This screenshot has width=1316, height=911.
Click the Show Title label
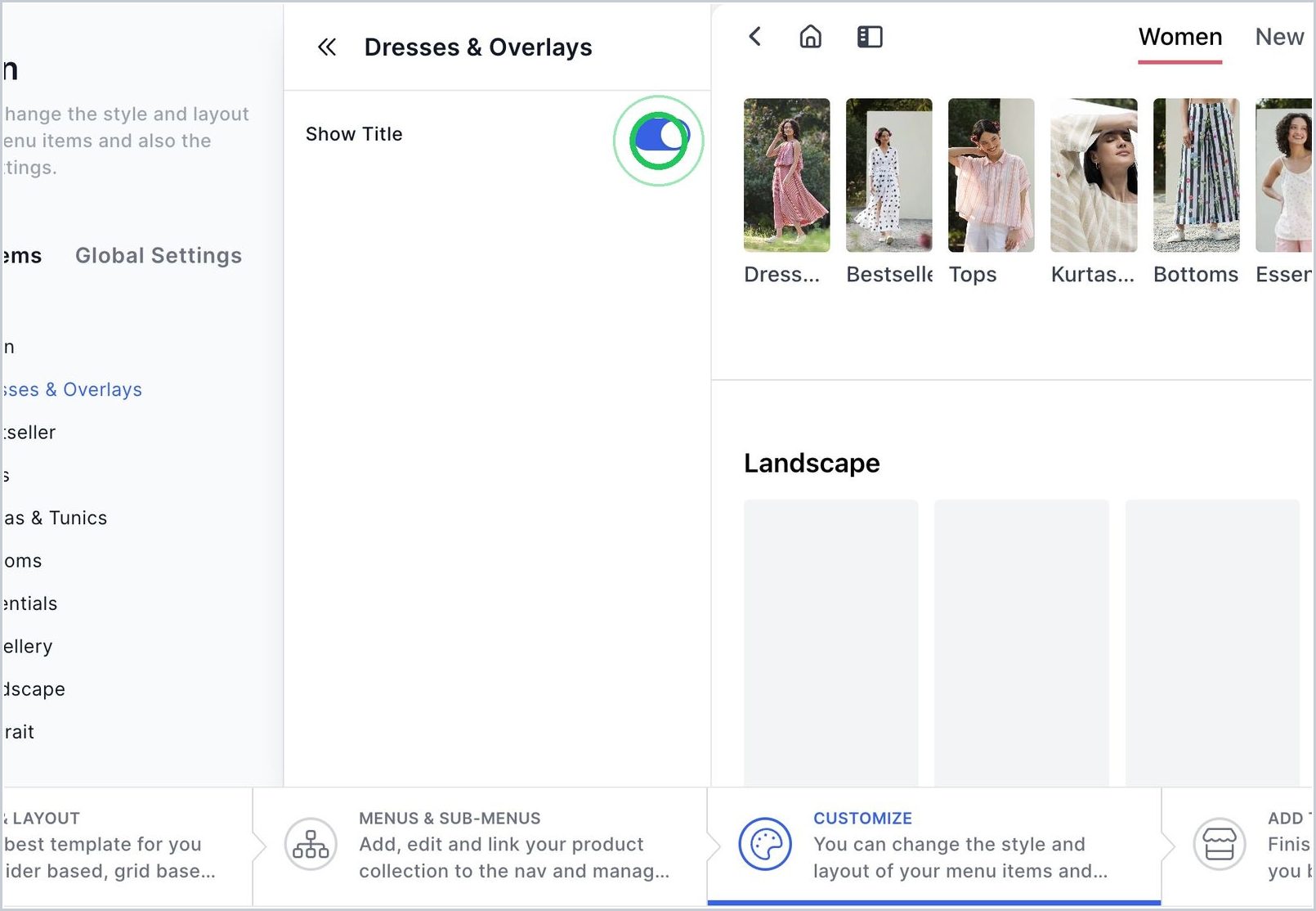pyautogui.click(x=354, y=134)
